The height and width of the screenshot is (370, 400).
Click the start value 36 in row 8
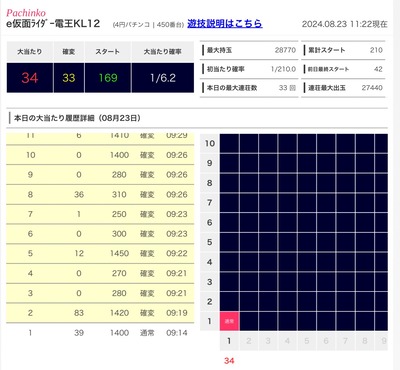tap(79, 194)
